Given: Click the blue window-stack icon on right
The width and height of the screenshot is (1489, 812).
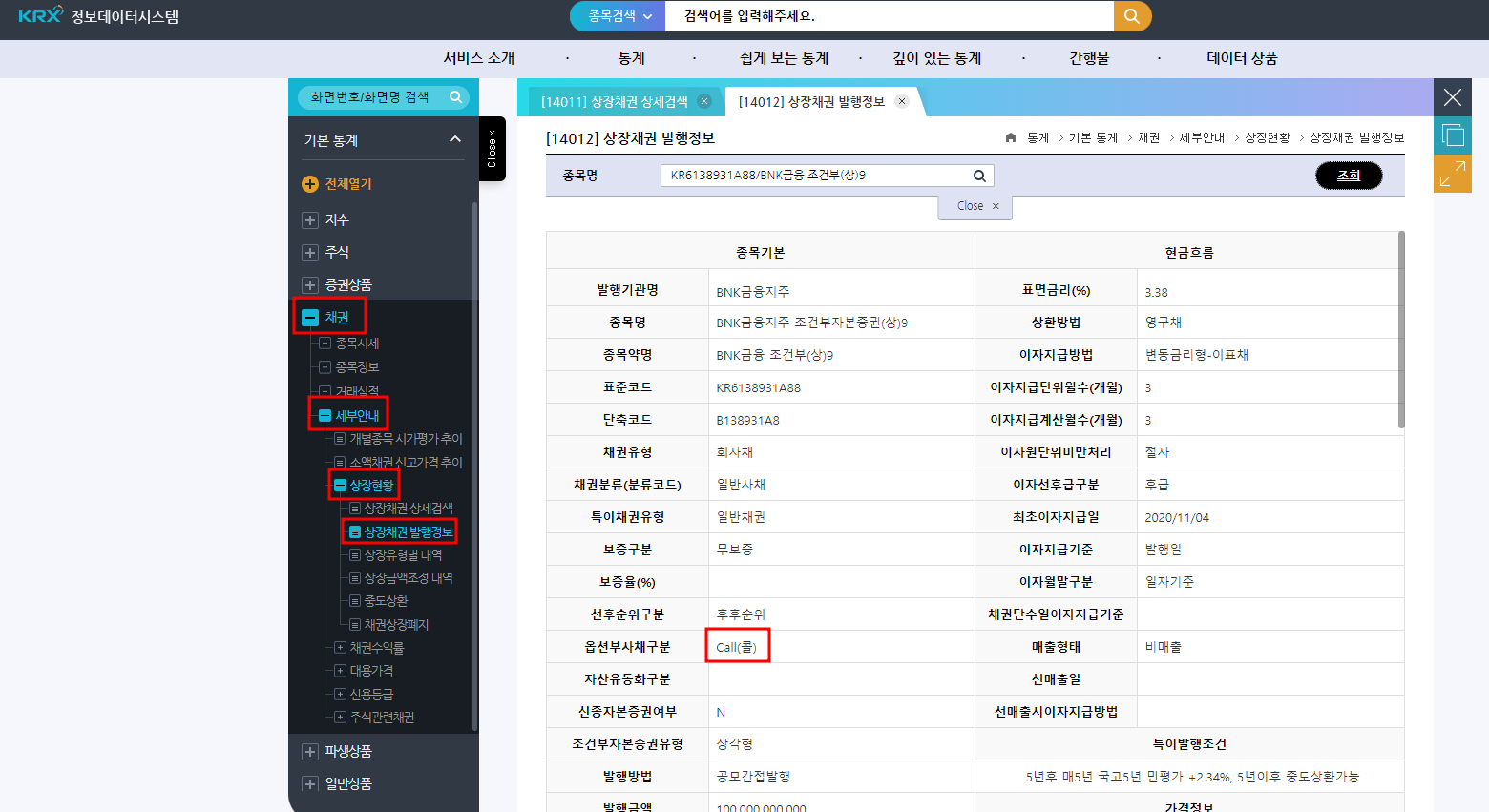Looking at the screenshot, I should point(1453,135).
